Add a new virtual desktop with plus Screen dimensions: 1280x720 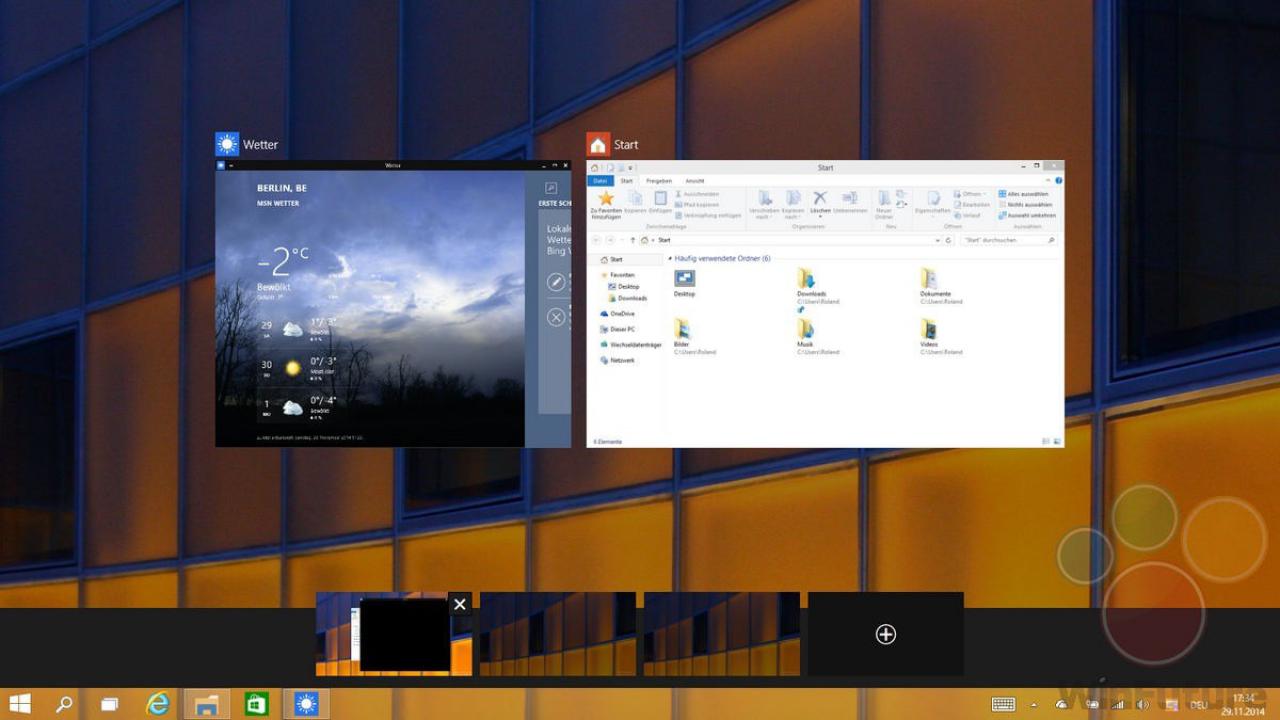pos(886,634)
